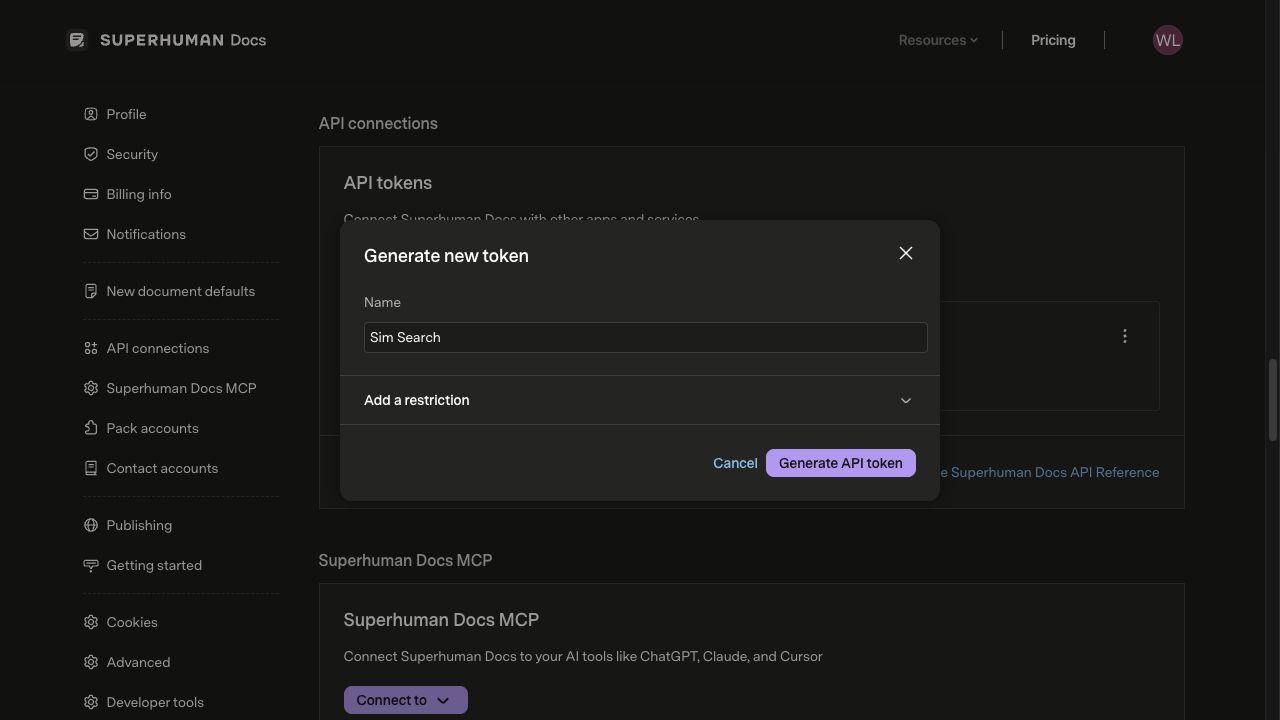Select Notifications in the sidebar
Screen dimensions: 1280x720
click(146, 234)
